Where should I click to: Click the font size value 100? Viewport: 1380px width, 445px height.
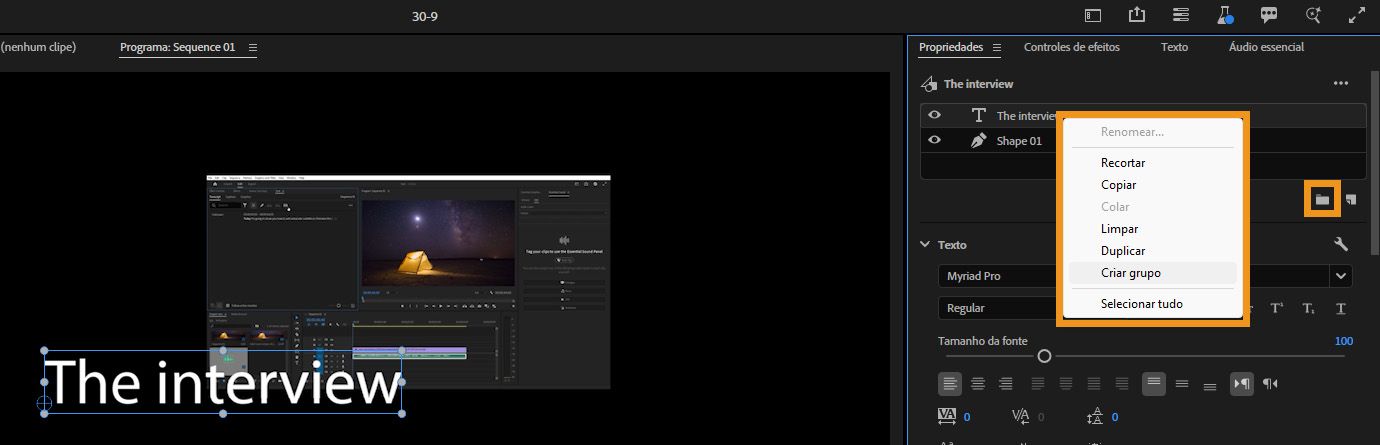(1343, 341)
